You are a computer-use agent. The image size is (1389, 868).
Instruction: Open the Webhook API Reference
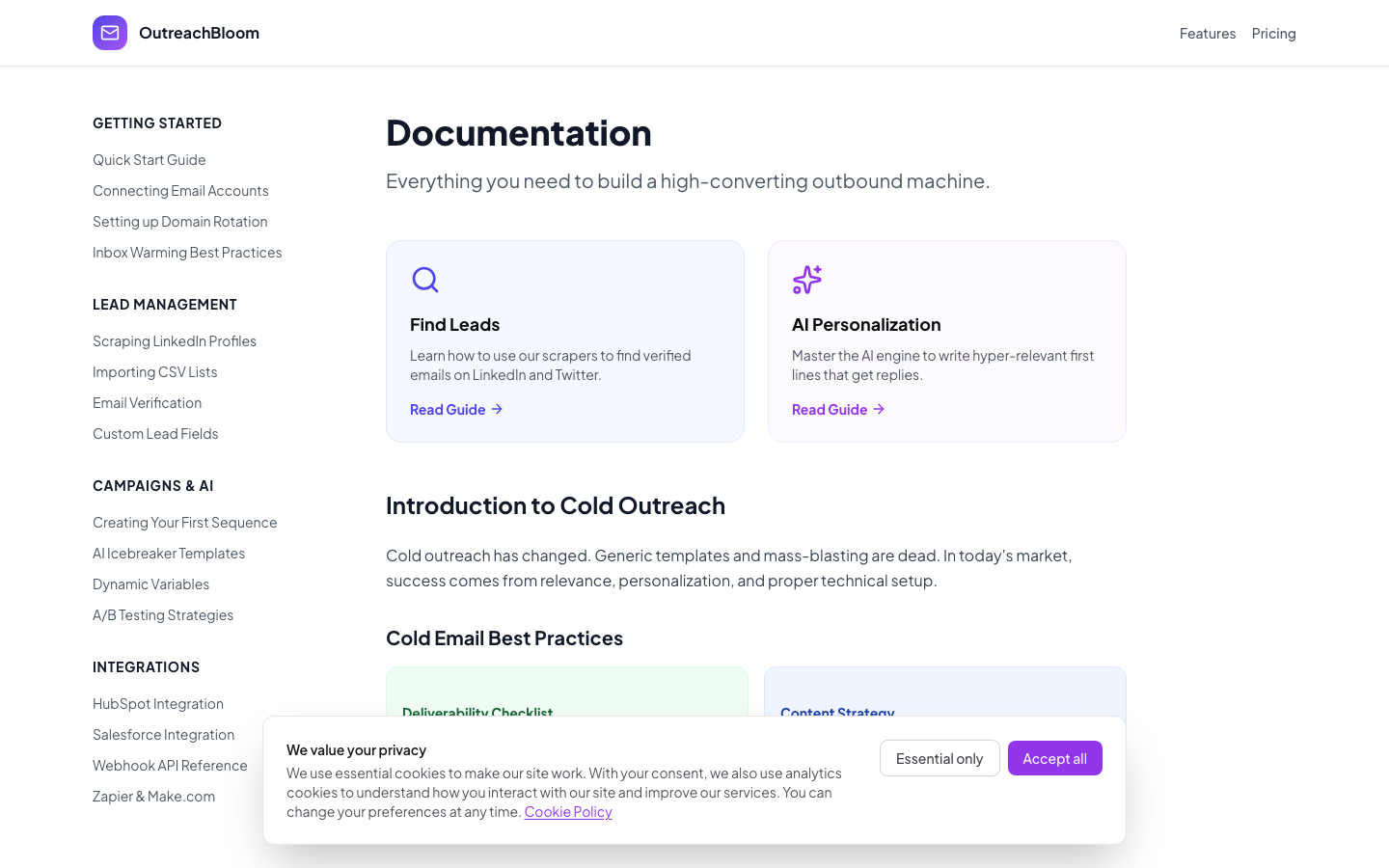(x=170, y=765)
